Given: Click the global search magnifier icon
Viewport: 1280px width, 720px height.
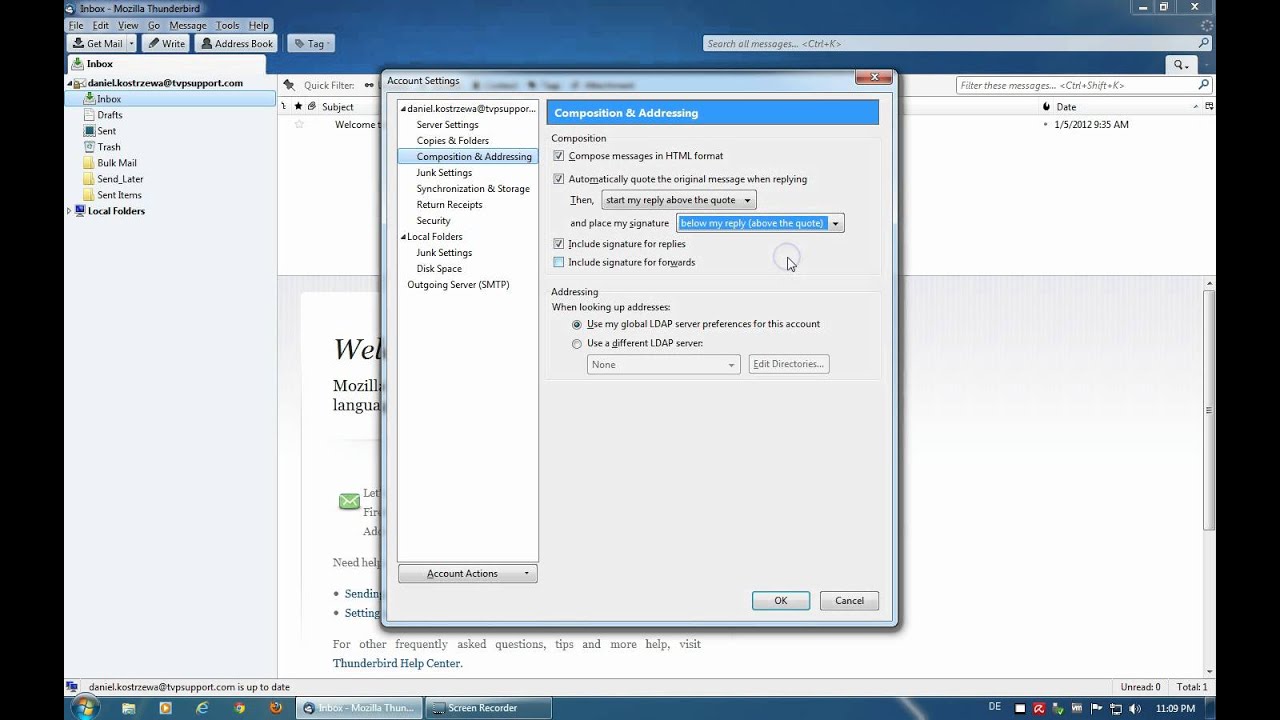Looking at the screenshot, I should (x=1204, y=43).
